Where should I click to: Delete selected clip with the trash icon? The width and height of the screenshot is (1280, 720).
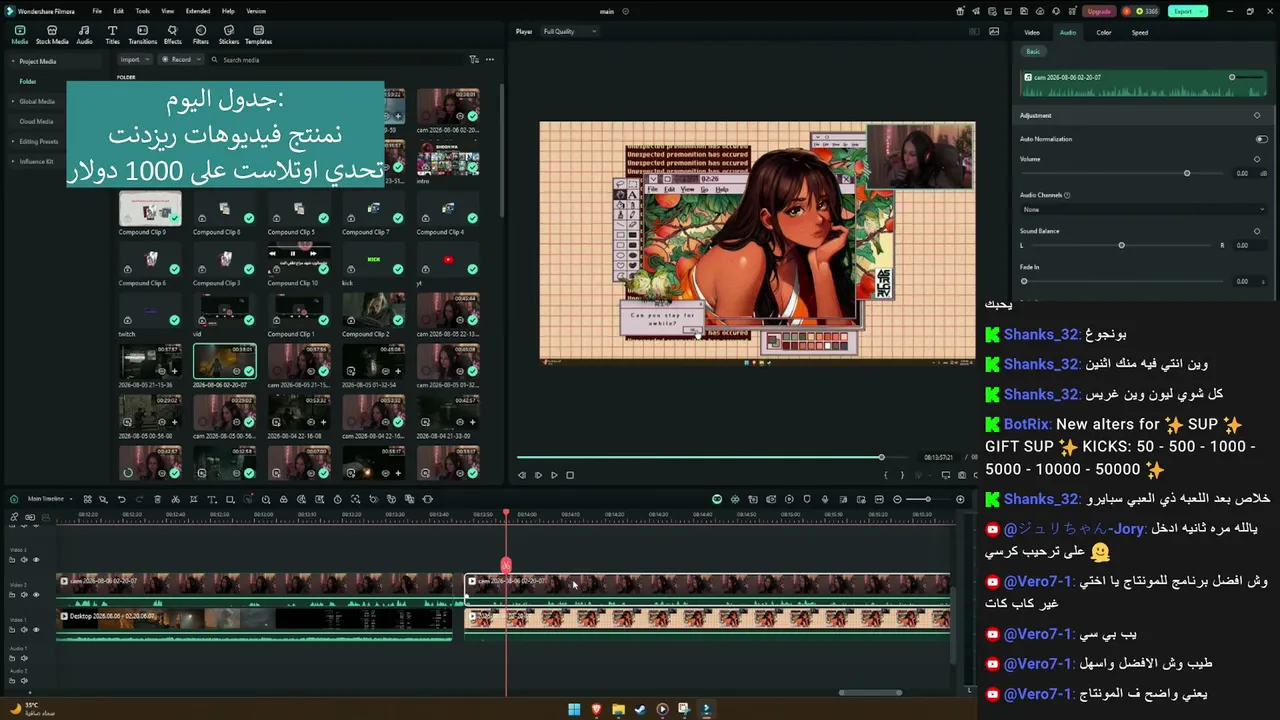tap(157, 499)
